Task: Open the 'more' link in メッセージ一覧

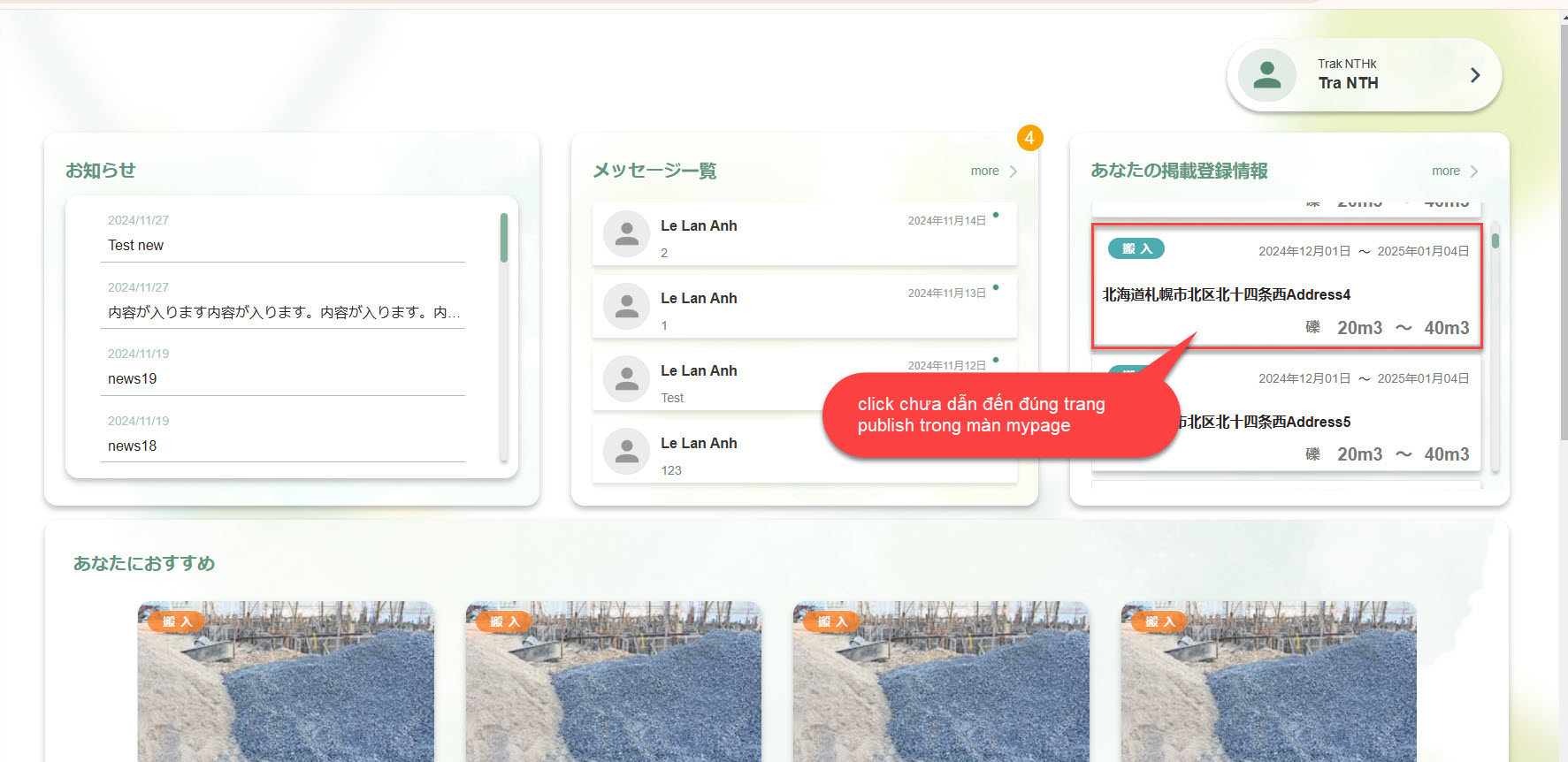Action: (984, 171)
